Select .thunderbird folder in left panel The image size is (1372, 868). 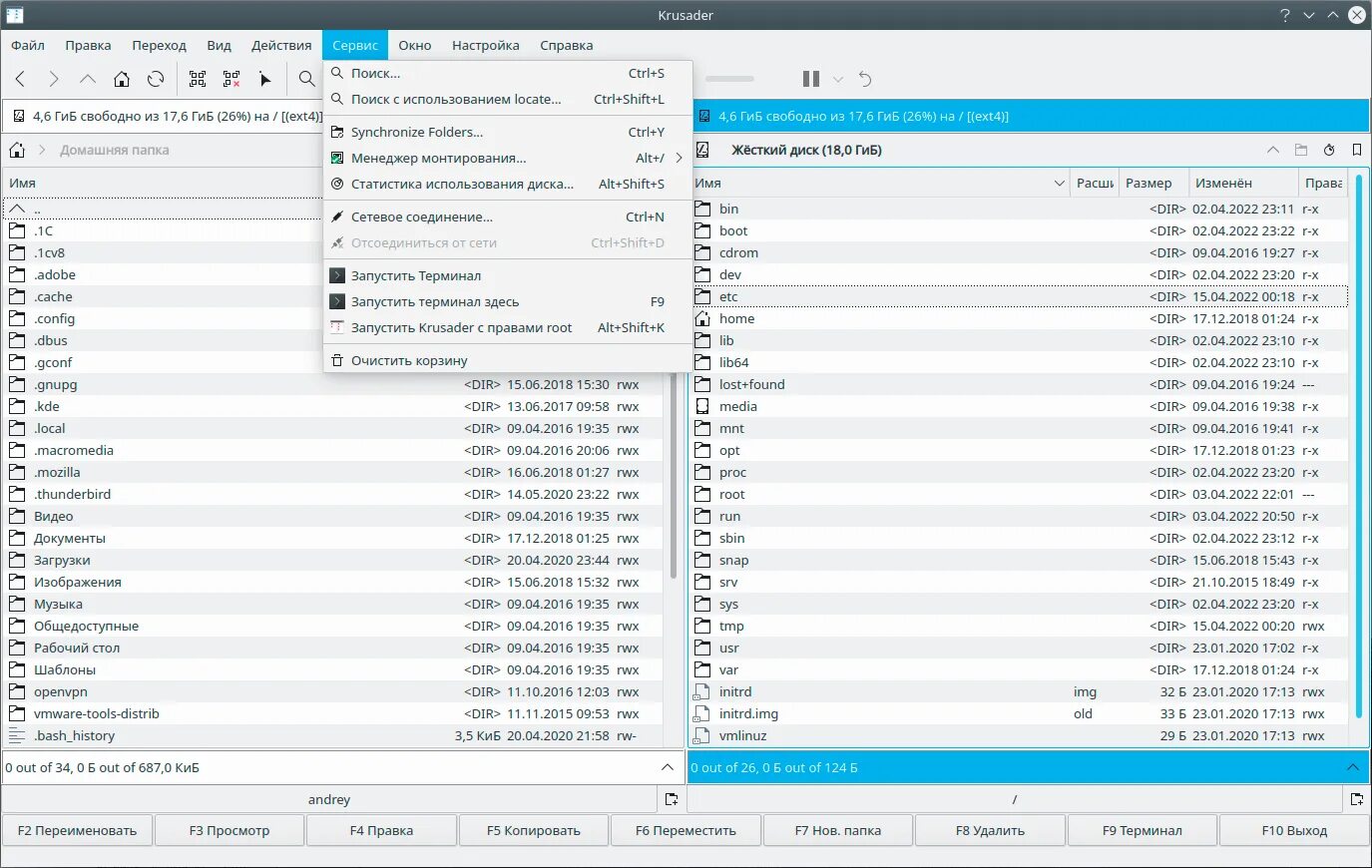coord(333,494)
